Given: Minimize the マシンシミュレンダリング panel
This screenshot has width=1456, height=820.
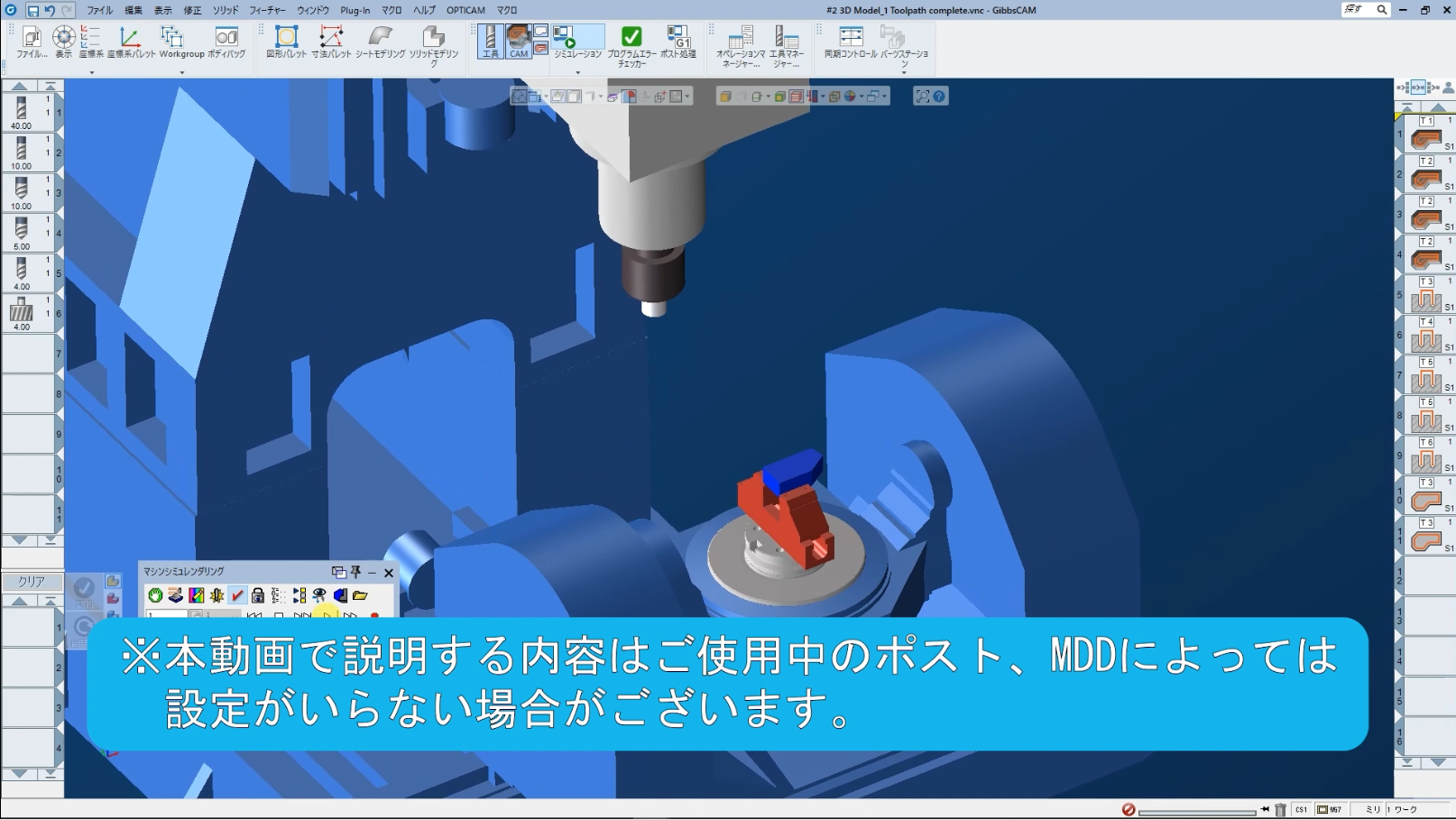Looking at the screenshot, I should (372, 573).
